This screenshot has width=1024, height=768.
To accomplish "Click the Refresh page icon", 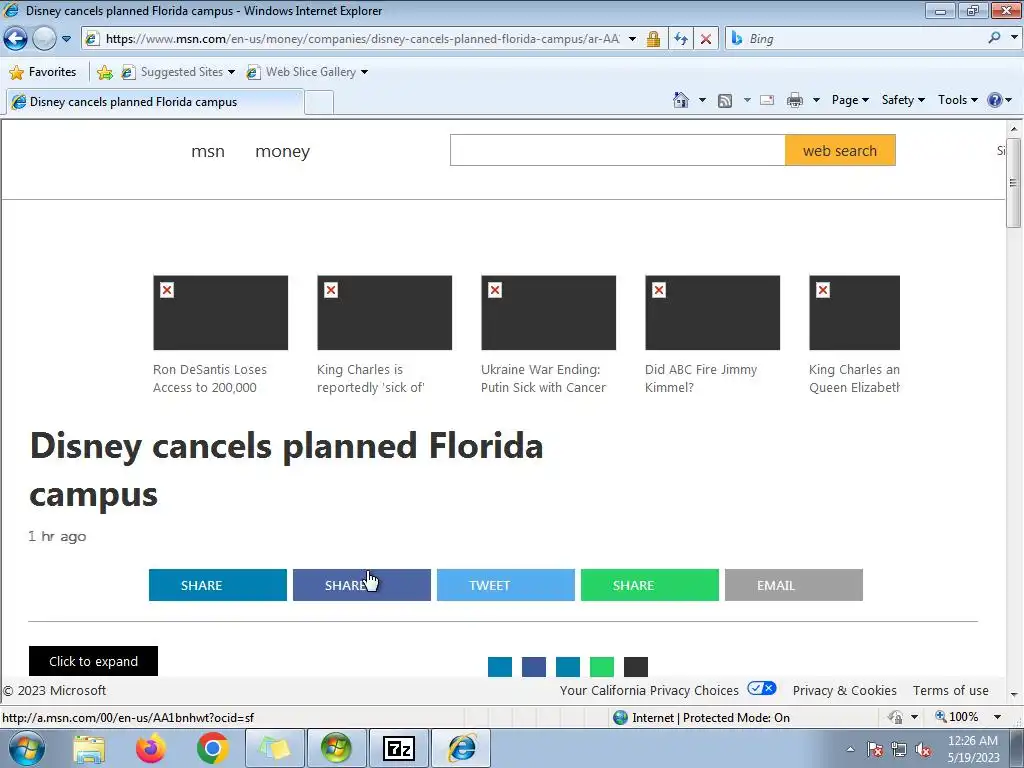I will point(680,39).
